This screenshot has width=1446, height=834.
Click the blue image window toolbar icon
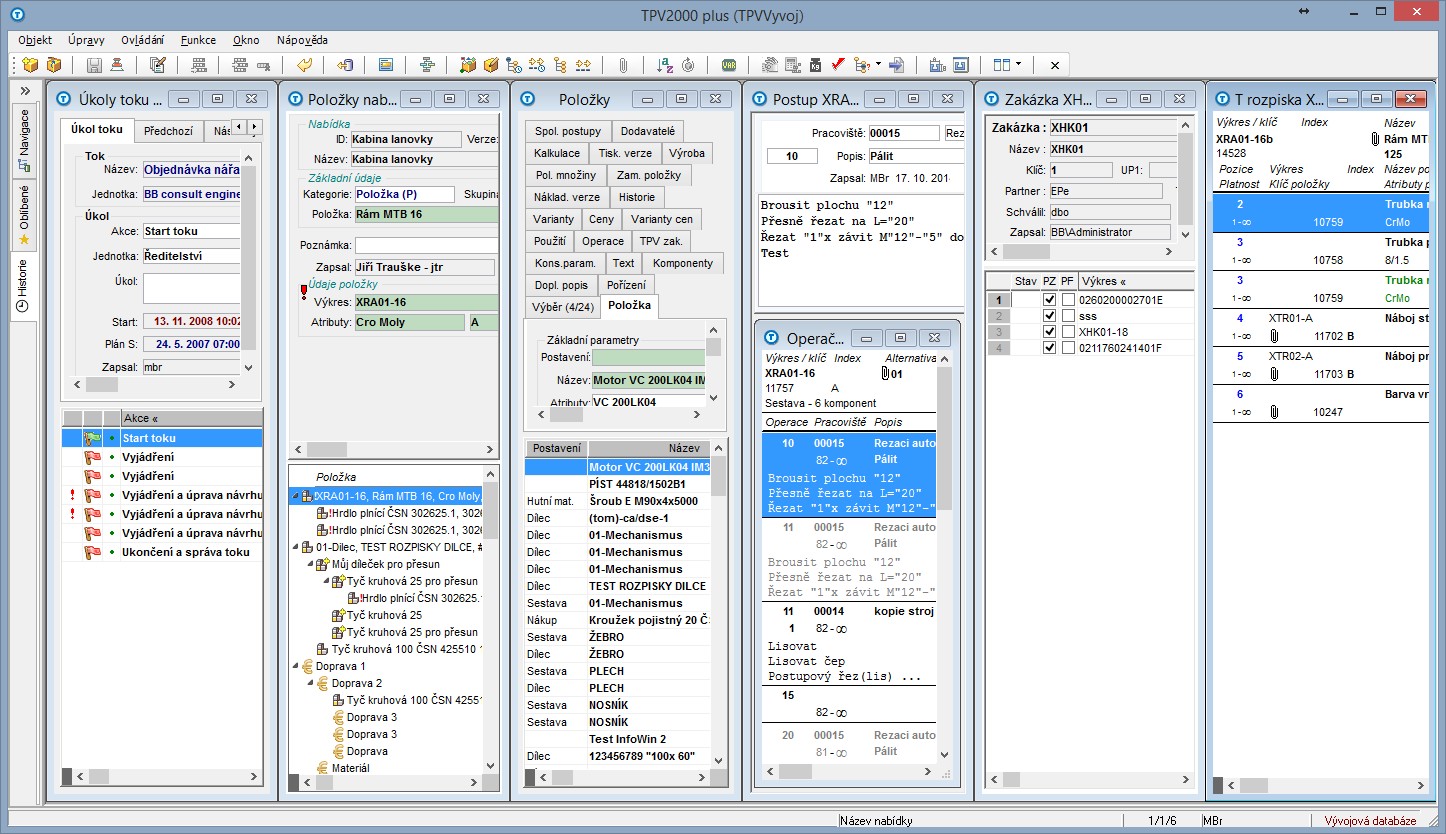(385, 65)
